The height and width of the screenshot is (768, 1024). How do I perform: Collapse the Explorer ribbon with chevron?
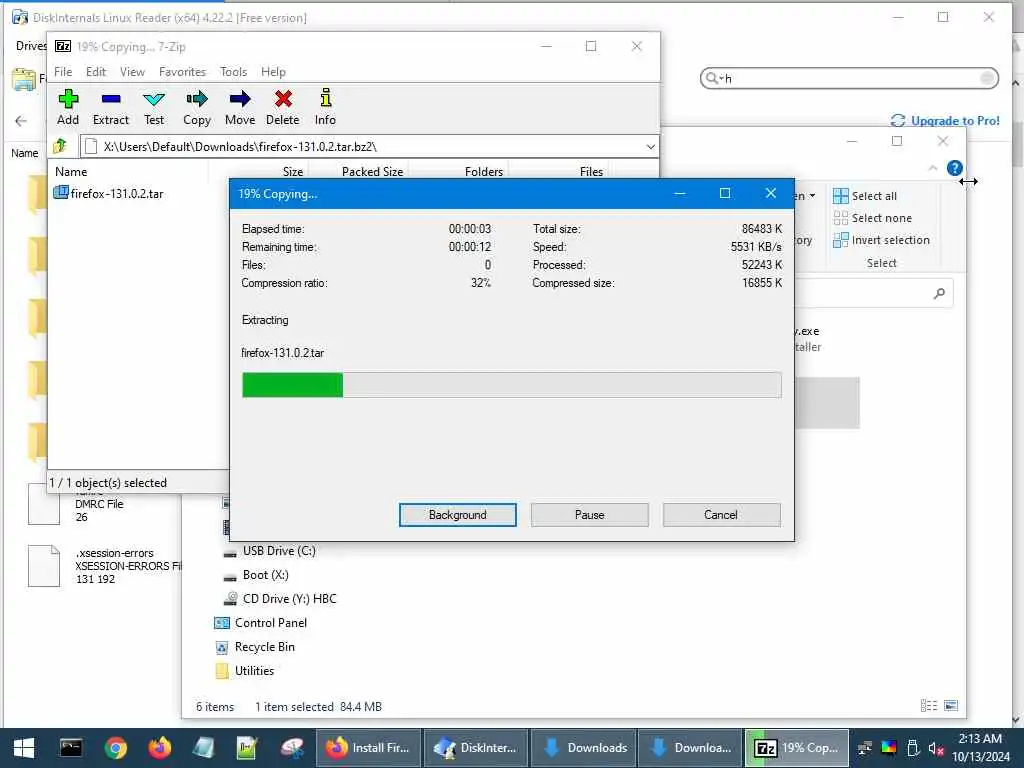click(x=933, y=168)
